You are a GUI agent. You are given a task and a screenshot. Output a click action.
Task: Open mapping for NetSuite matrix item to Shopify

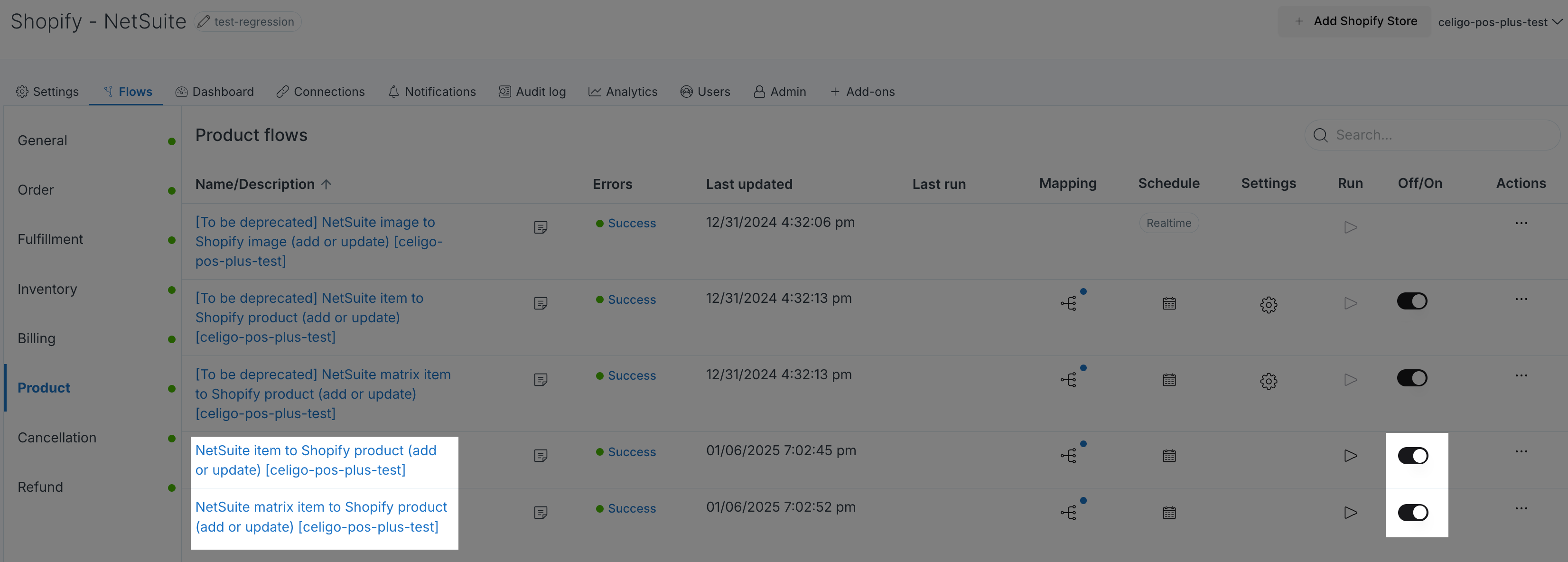(x=1068, y=513)
